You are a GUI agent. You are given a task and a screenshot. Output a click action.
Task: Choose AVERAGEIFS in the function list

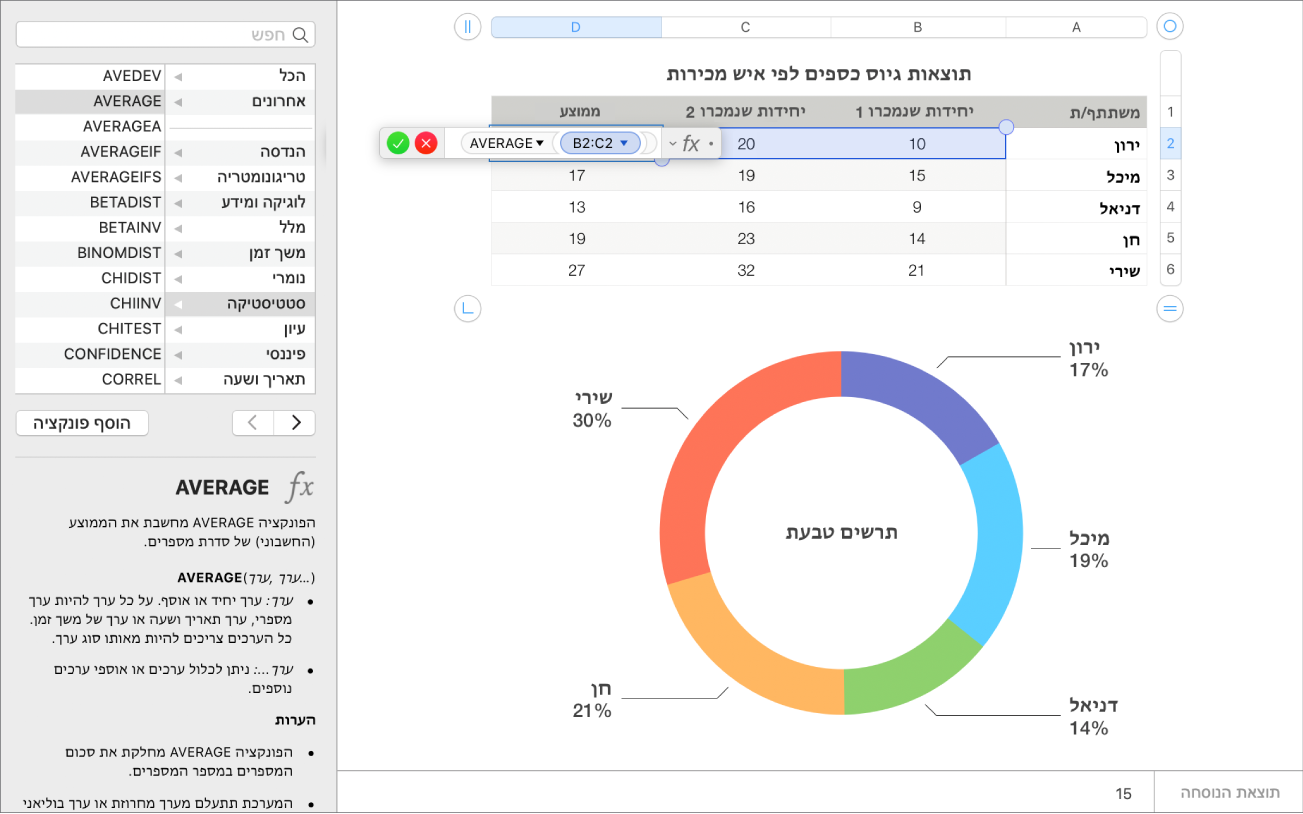[90, 177]
